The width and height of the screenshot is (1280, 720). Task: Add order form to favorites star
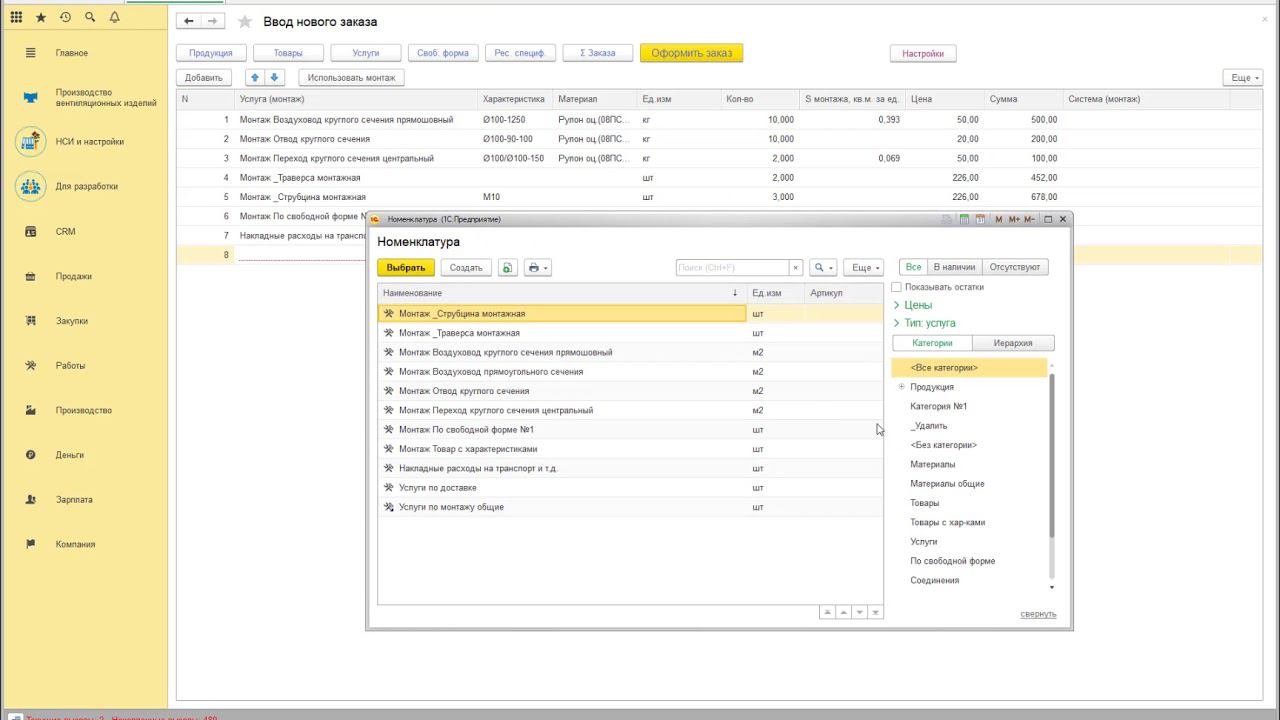[x=245, y=21]
